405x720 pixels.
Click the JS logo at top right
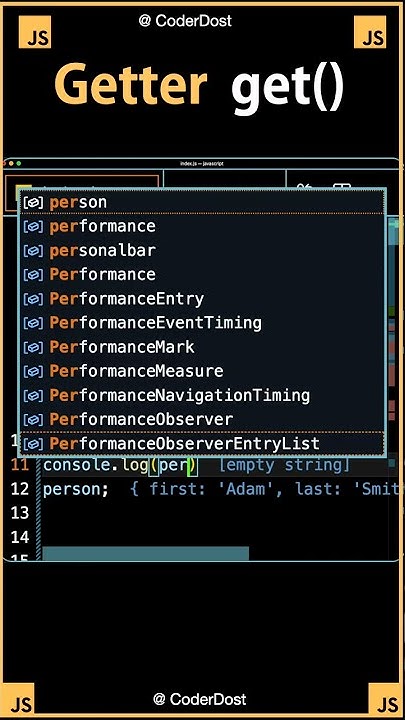(370, 32)
